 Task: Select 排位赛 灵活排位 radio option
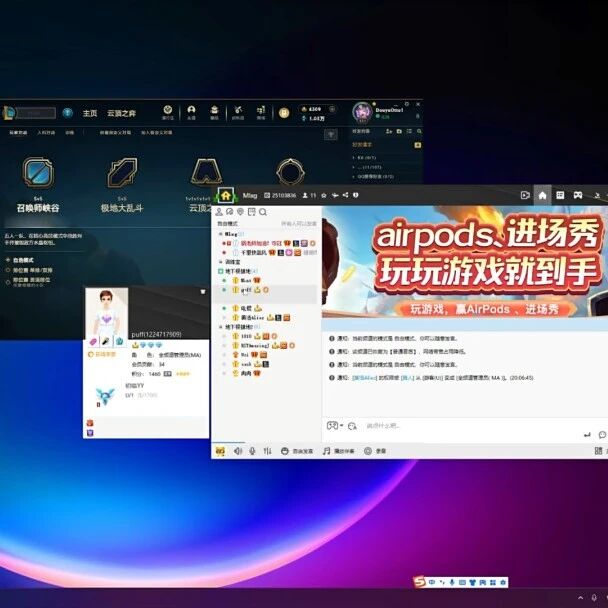(28, 280)
